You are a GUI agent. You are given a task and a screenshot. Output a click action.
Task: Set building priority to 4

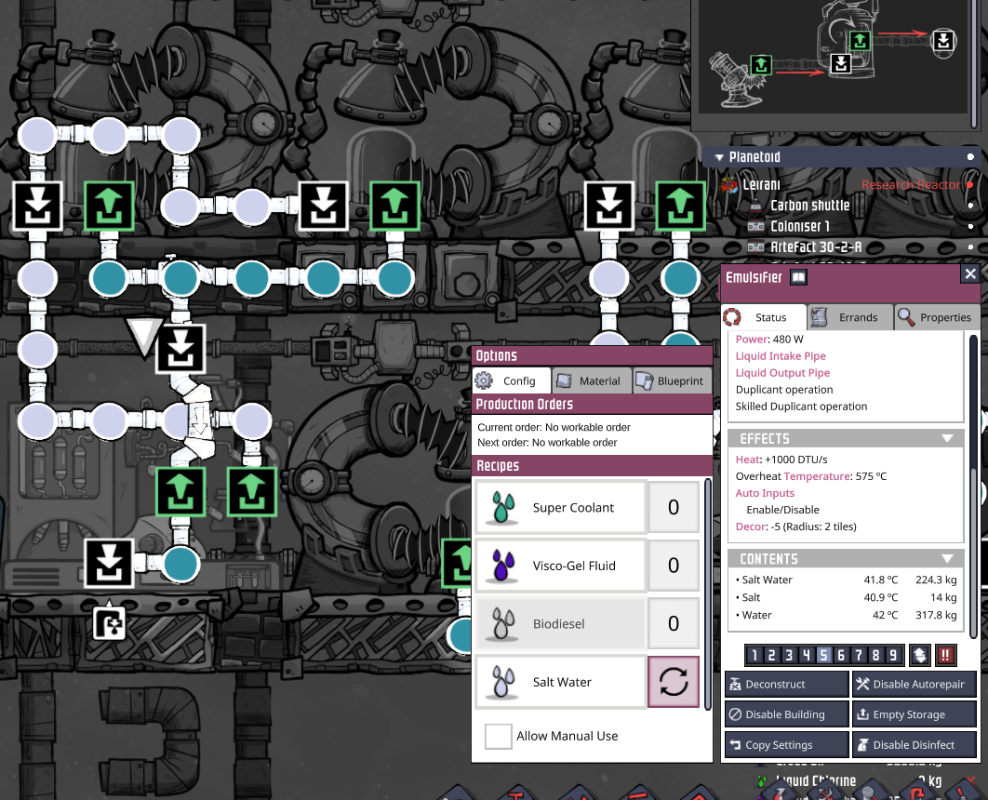point(806,655)
